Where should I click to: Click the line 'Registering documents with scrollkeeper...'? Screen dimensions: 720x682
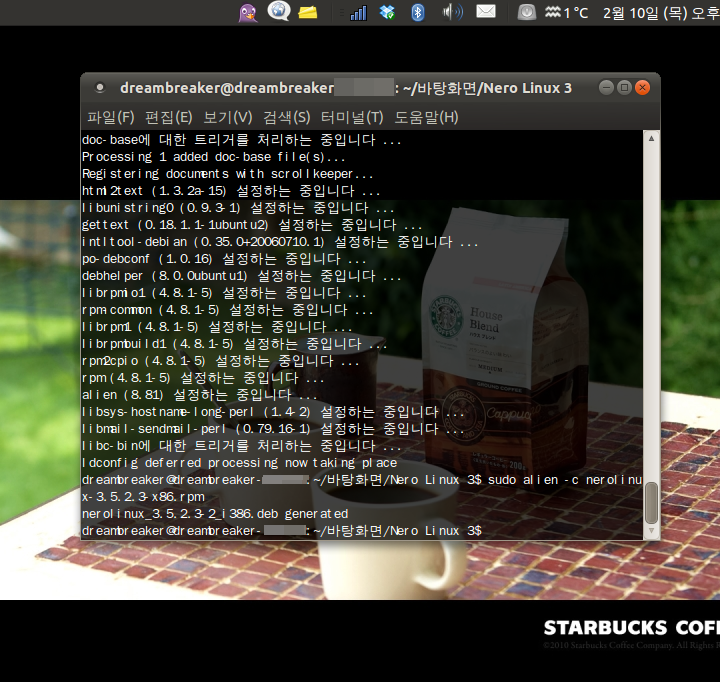228,174
